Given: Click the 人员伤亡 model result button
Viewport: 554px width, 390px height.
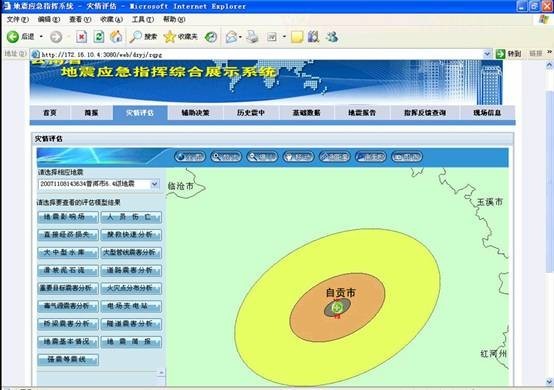Looking at the screenshot, I should point(131,217).
